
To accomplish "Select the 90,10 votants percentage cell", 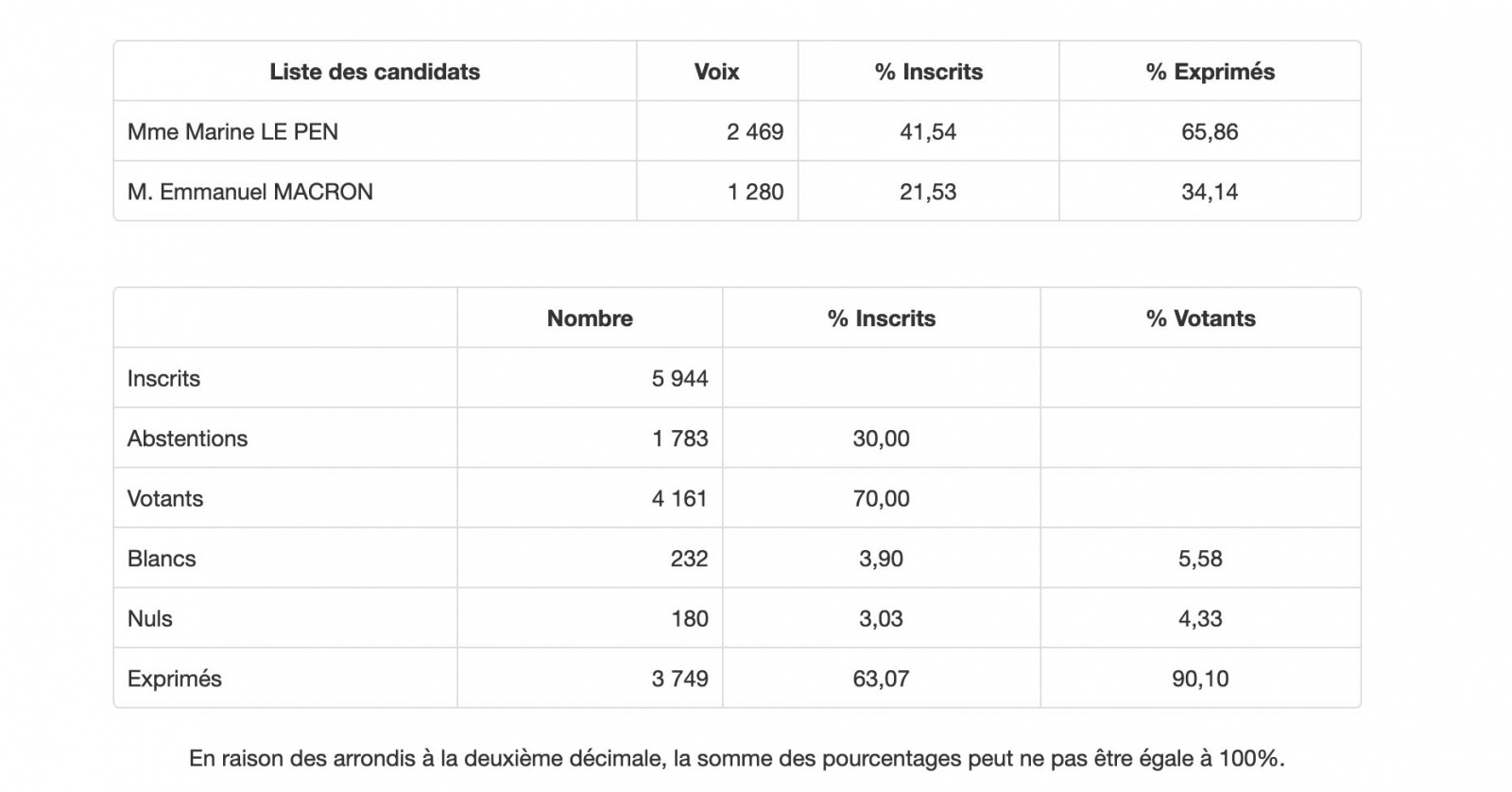I will click(x=1200, y=679).
